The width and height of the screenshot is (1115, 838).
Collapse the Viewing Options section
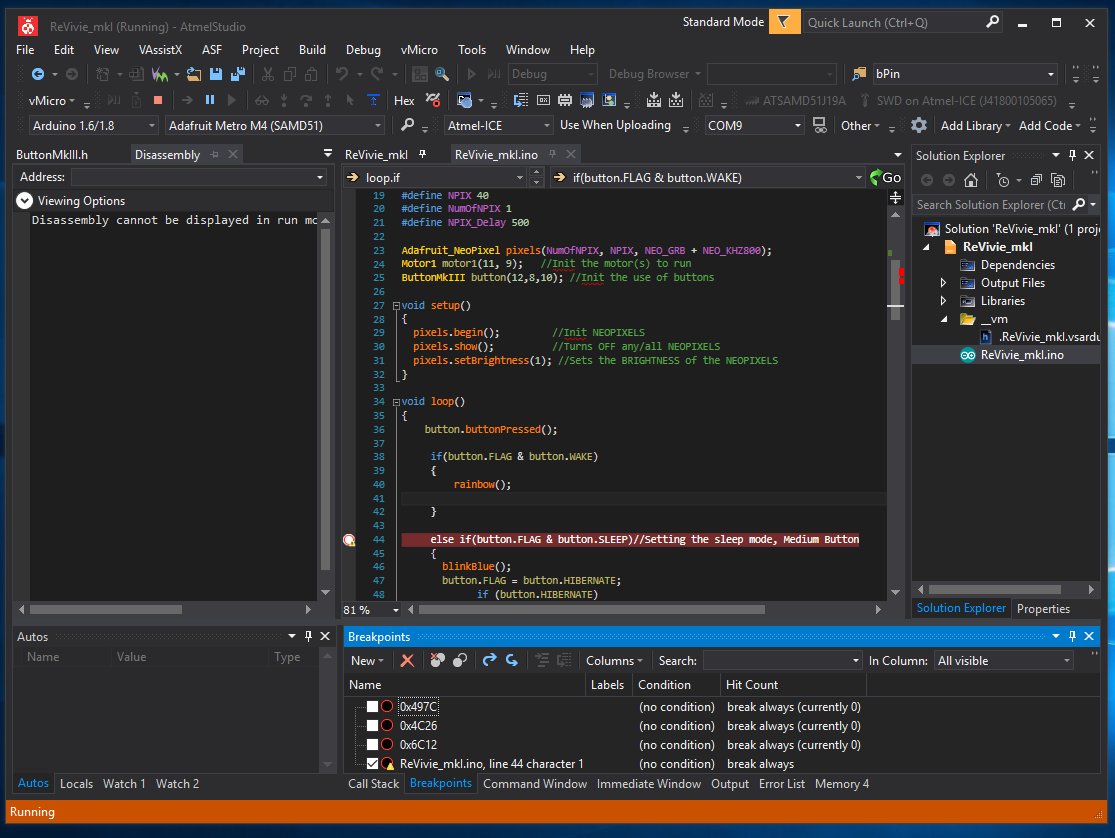(24, 201)
